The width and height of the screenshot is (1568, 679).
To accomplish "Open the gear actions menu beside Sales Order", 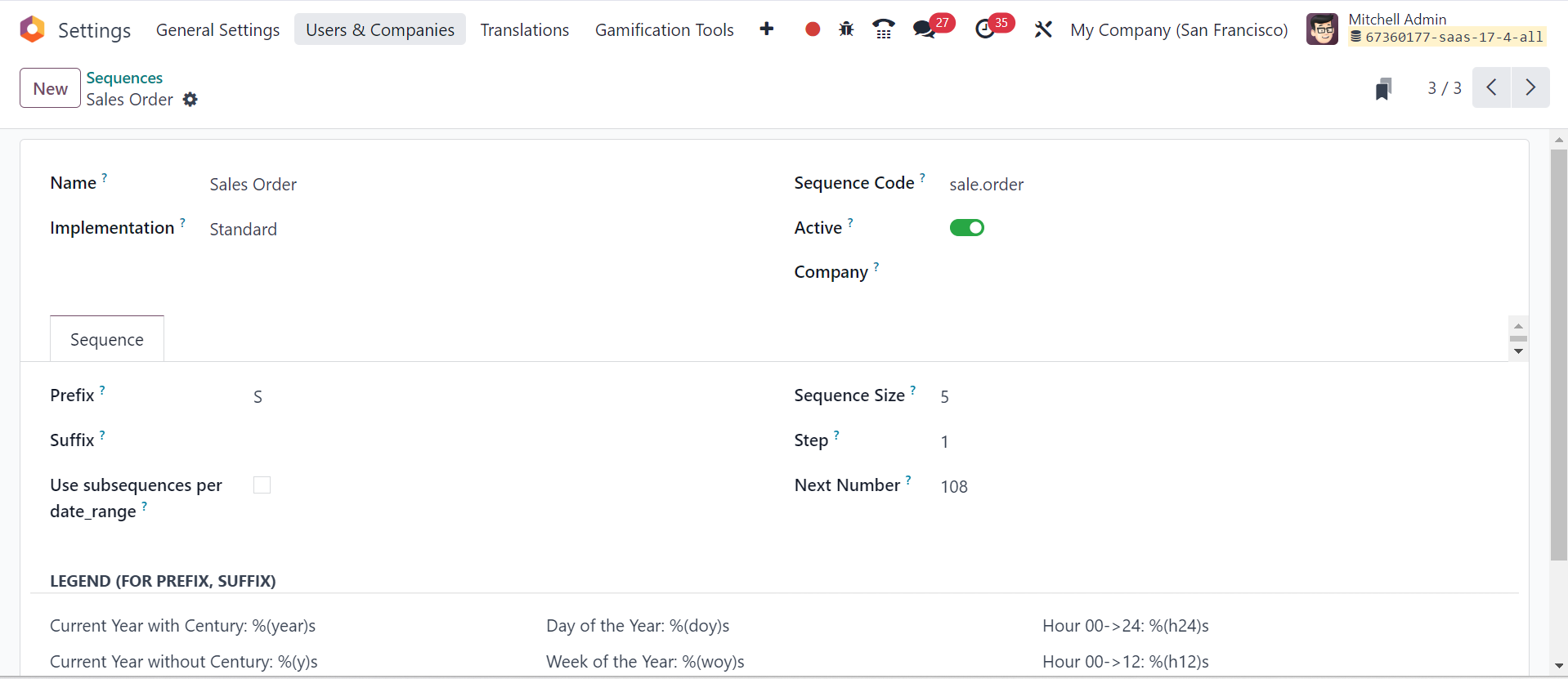I will tap(190, 100).
